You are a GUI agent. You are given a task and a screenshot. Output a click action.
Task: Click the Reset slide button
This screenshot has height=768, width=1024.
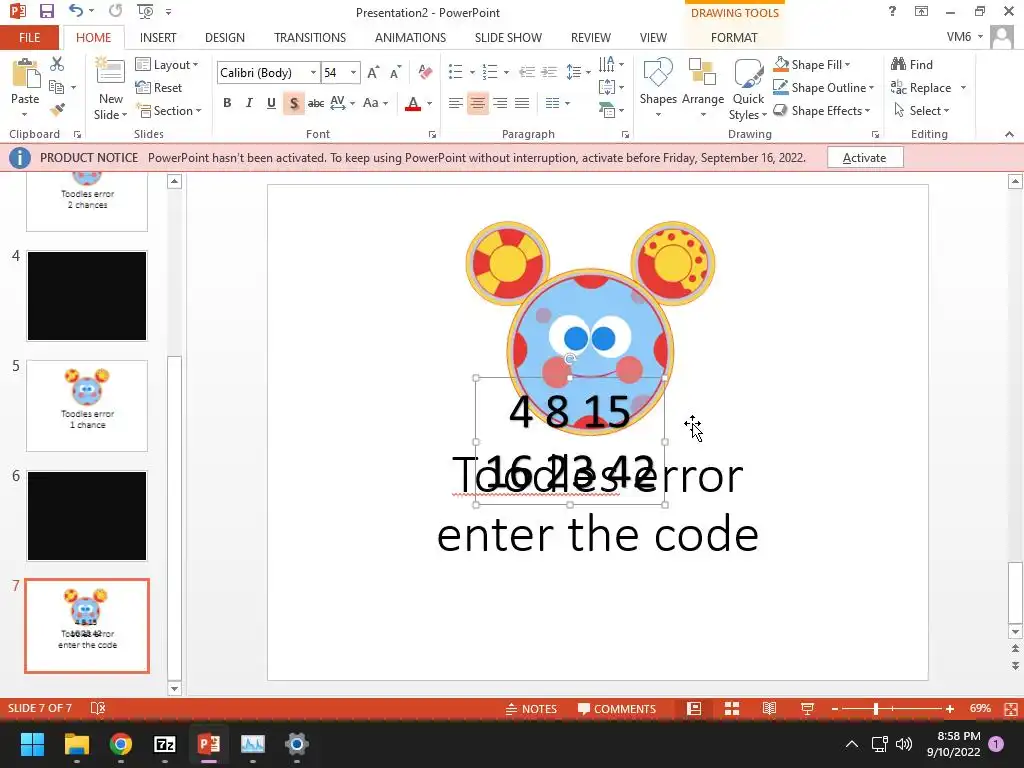(x=159, y=88)
